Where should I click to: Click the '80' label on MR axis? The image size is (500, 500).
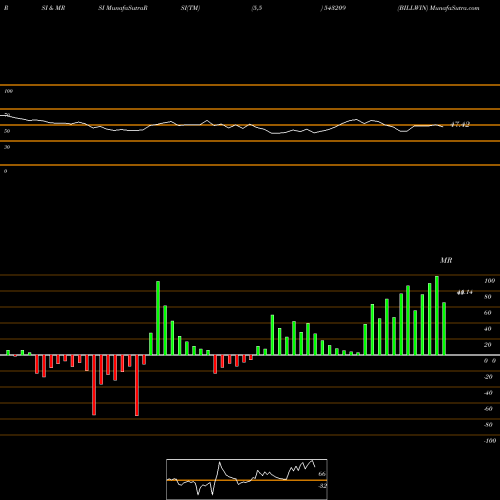(488, 297)
